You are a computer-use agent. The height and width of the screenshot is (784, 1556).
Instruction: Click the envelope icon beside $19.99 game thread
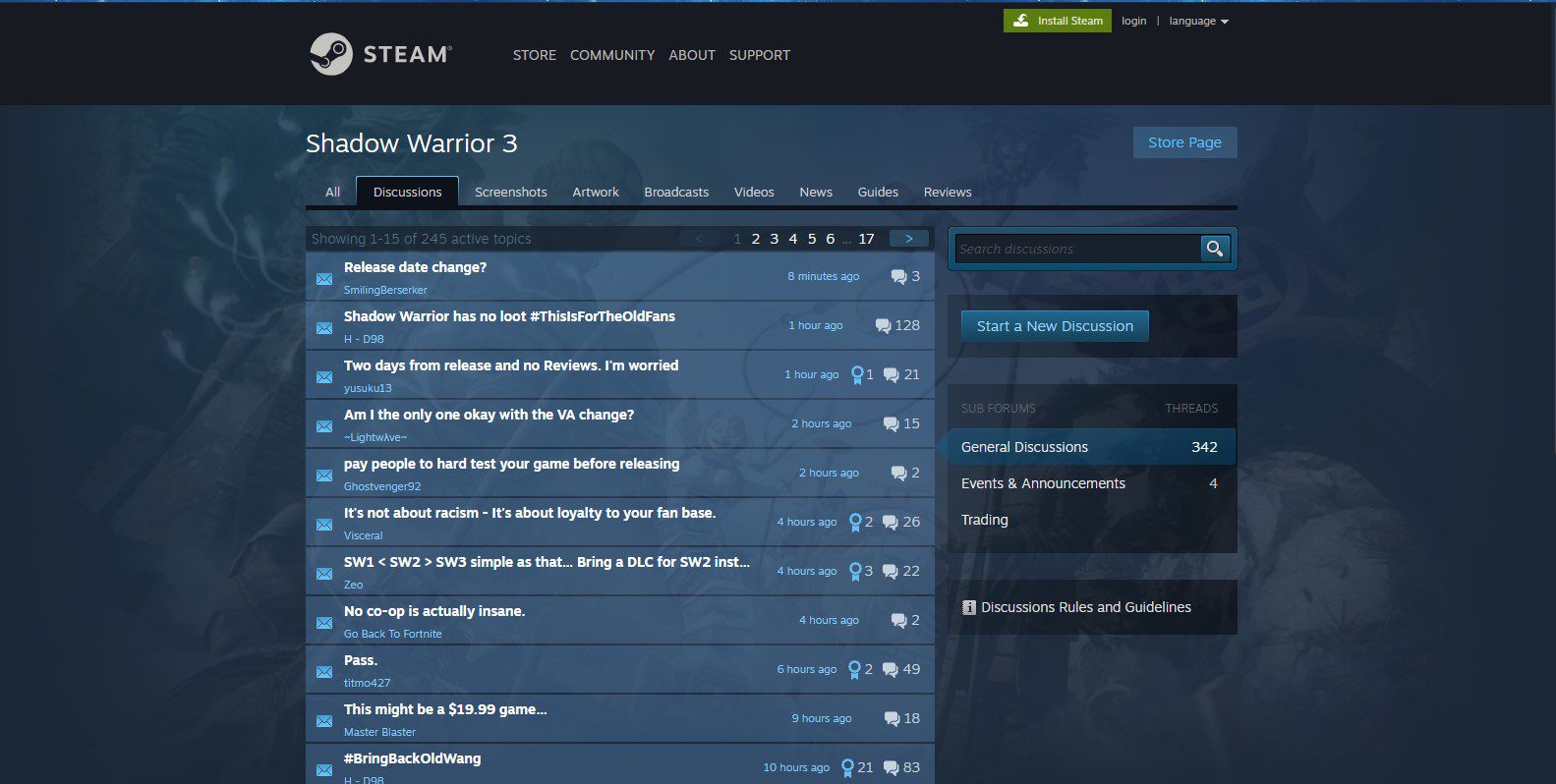pyautogui.click(x=323, y=721)
